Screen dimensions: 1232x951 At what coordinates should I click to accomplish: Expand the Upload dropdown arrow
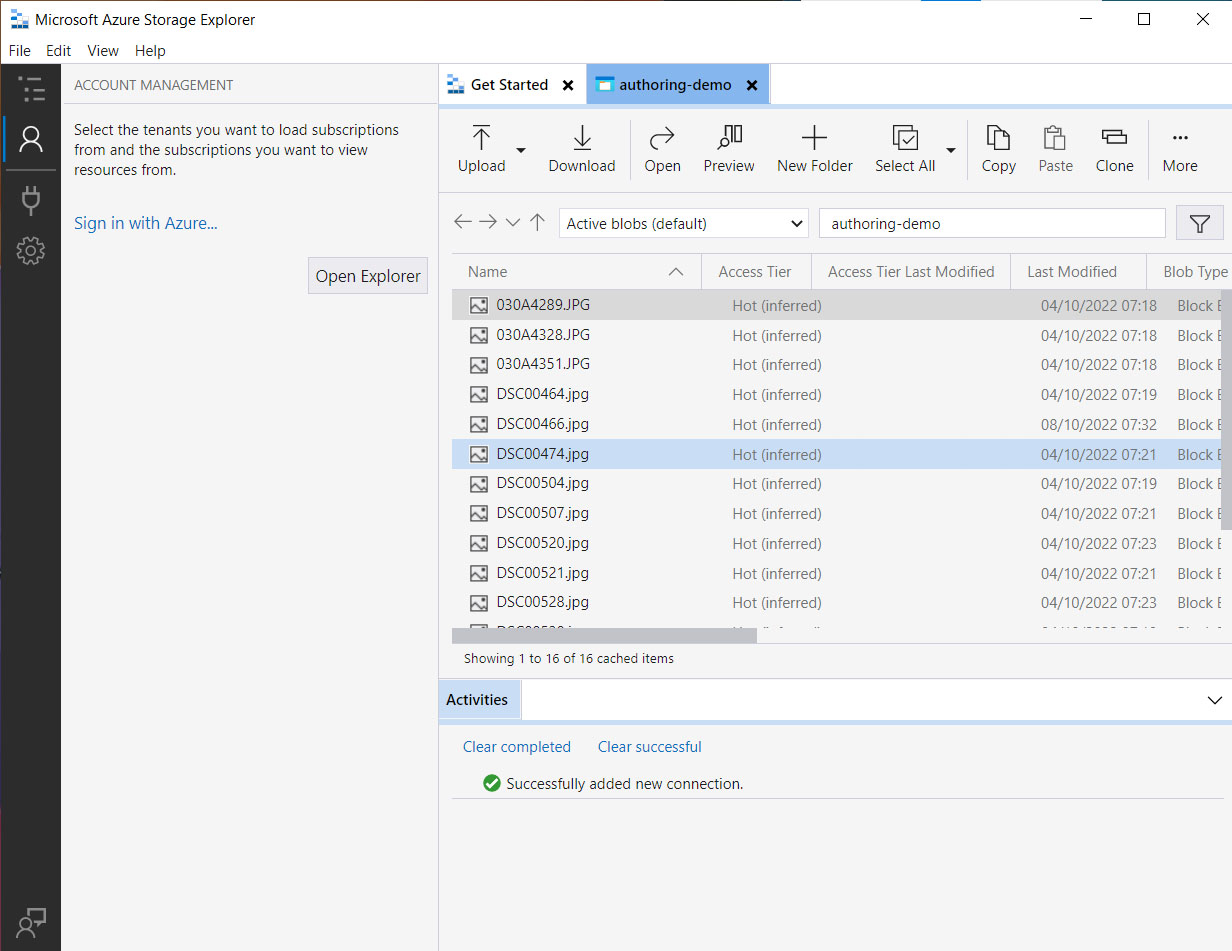[521, 150]
